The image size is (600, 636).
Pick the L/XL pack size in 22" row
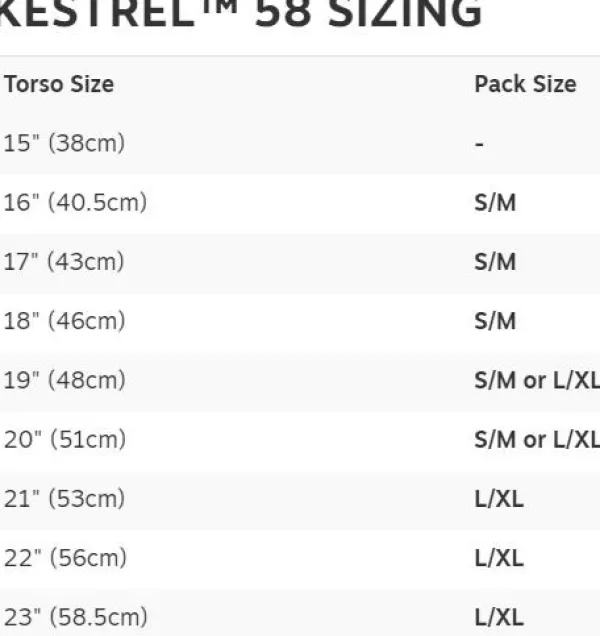click(499, 558)
